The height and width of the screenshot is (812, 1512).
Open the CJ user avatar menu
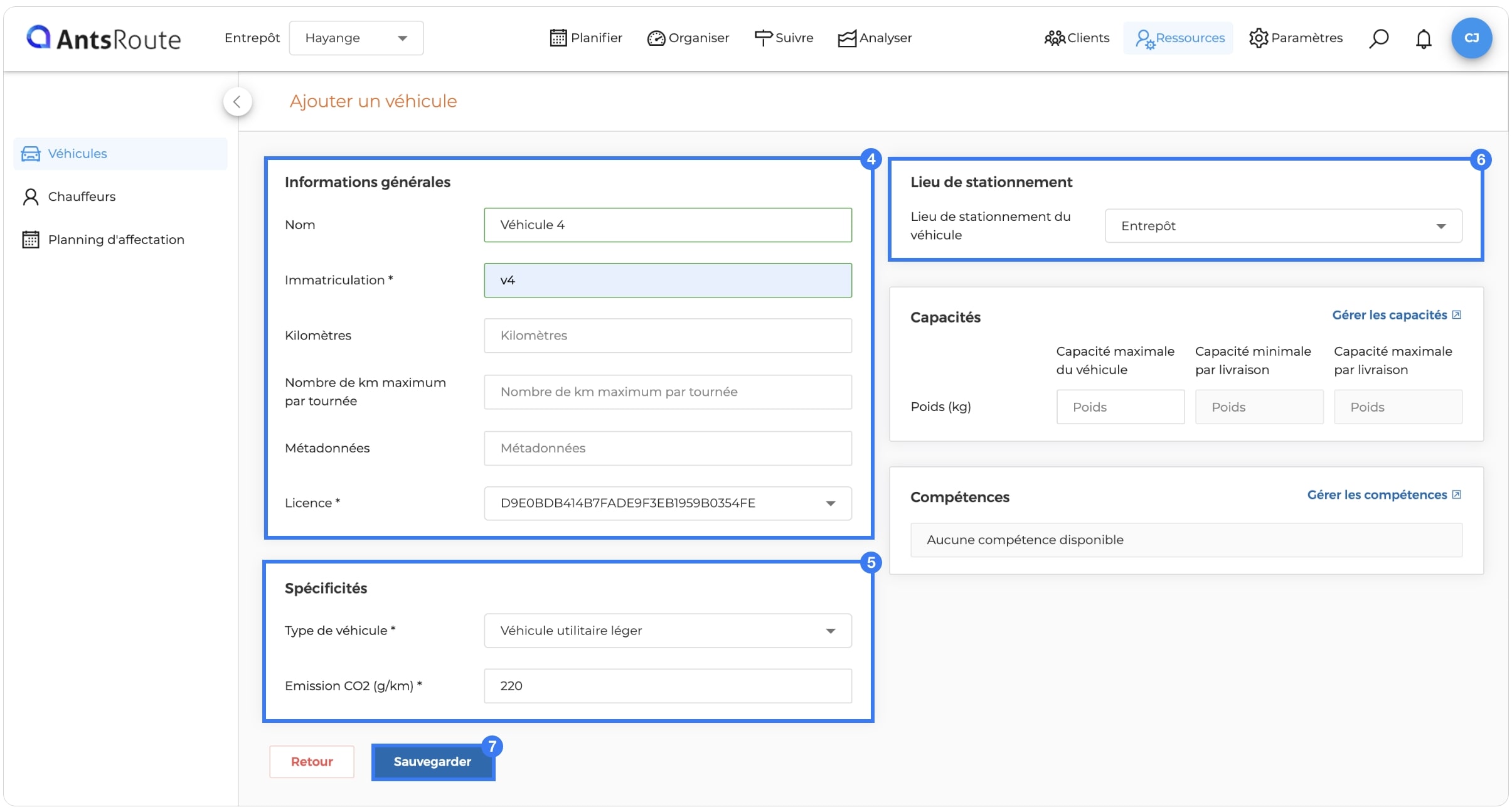(1471, 38)
